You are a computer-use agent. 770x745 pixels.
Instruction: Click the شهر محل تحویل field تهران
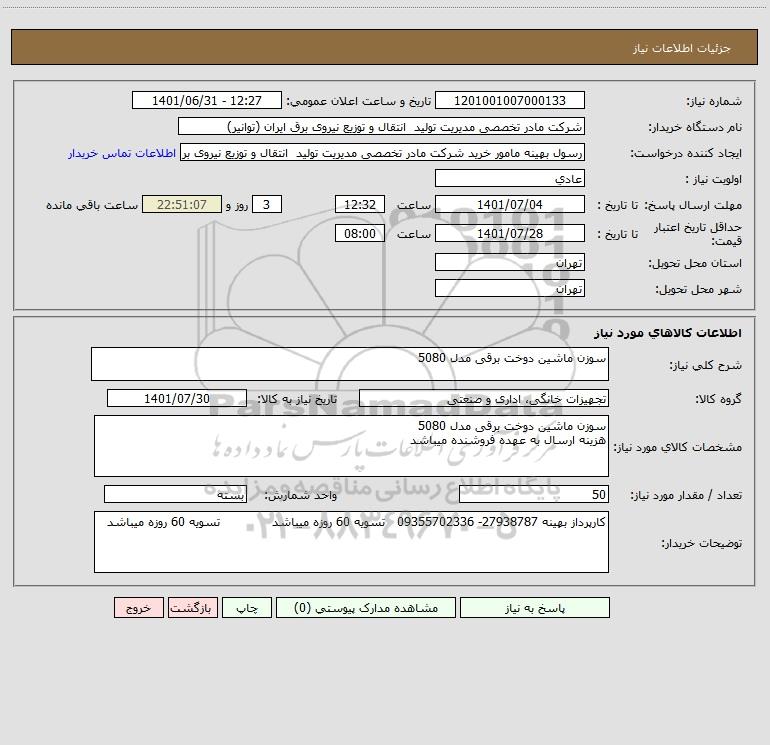(x=510, y=288)
